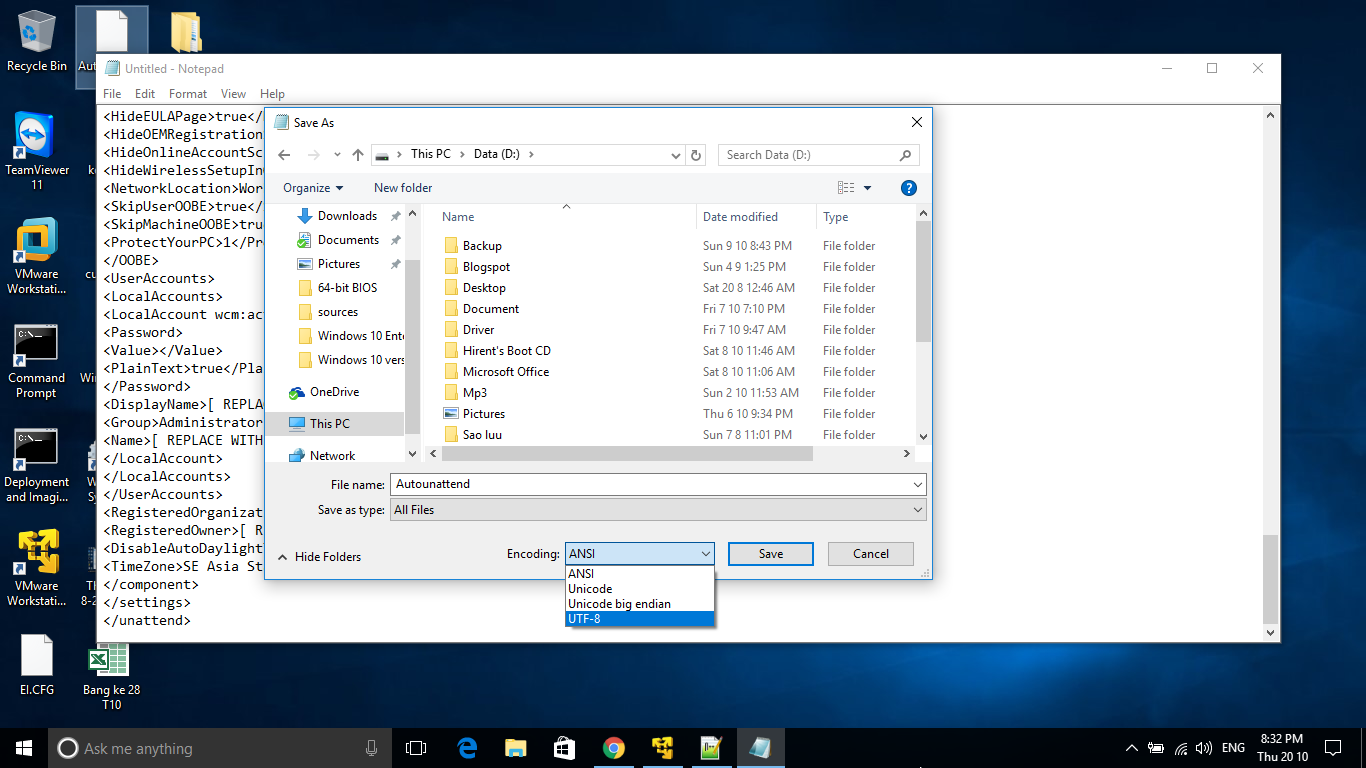The height and width of the screenshot is (768, 1366).
Task: Cancel the Save As dialog
Action: click(871, 554)
